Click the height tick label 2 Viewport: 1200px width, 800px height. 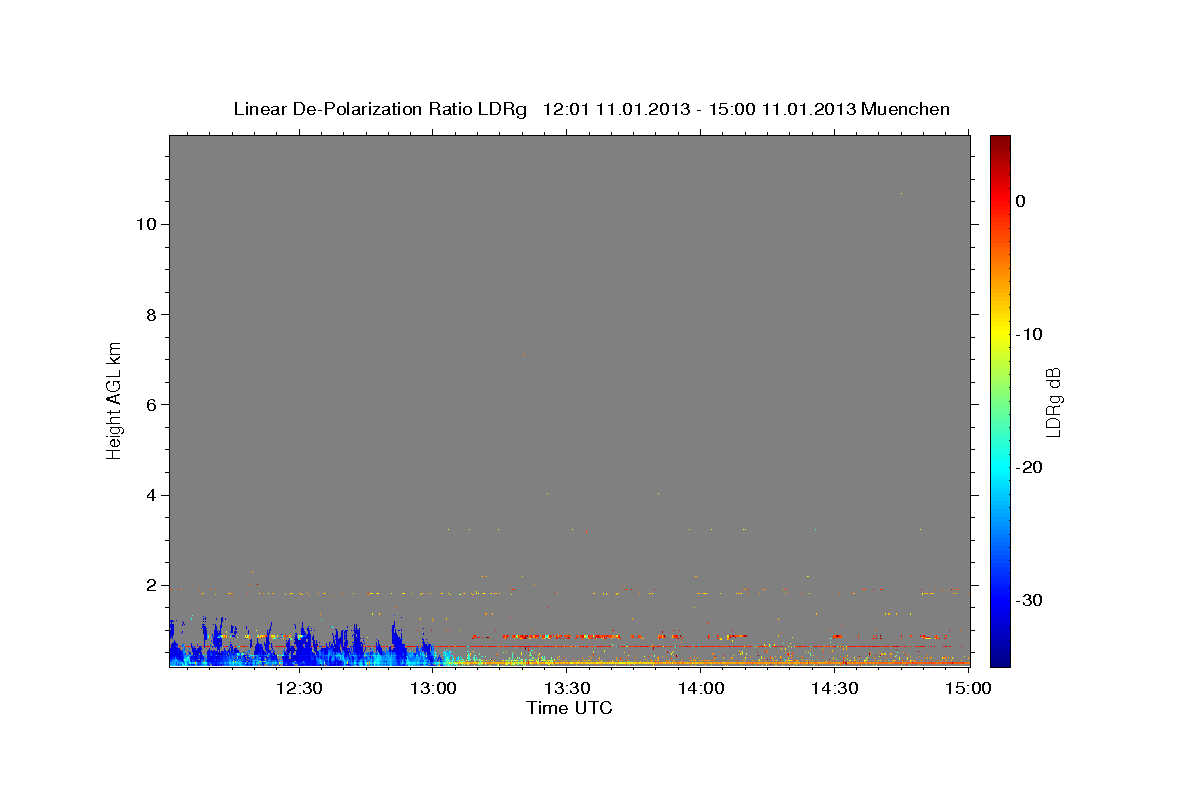[153, 585]
